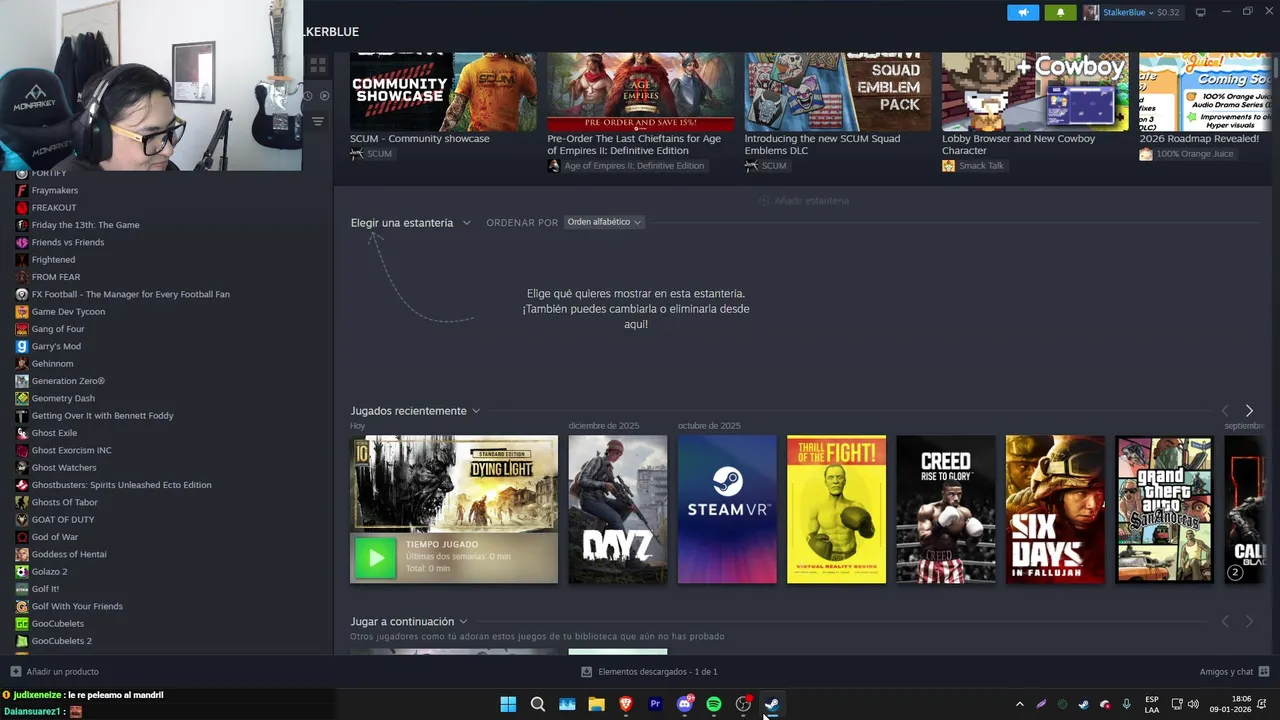The width and height of the screenshot is (1280, 720).
Task: Click 'Añadir un producto' button
Action: (54, 672)
